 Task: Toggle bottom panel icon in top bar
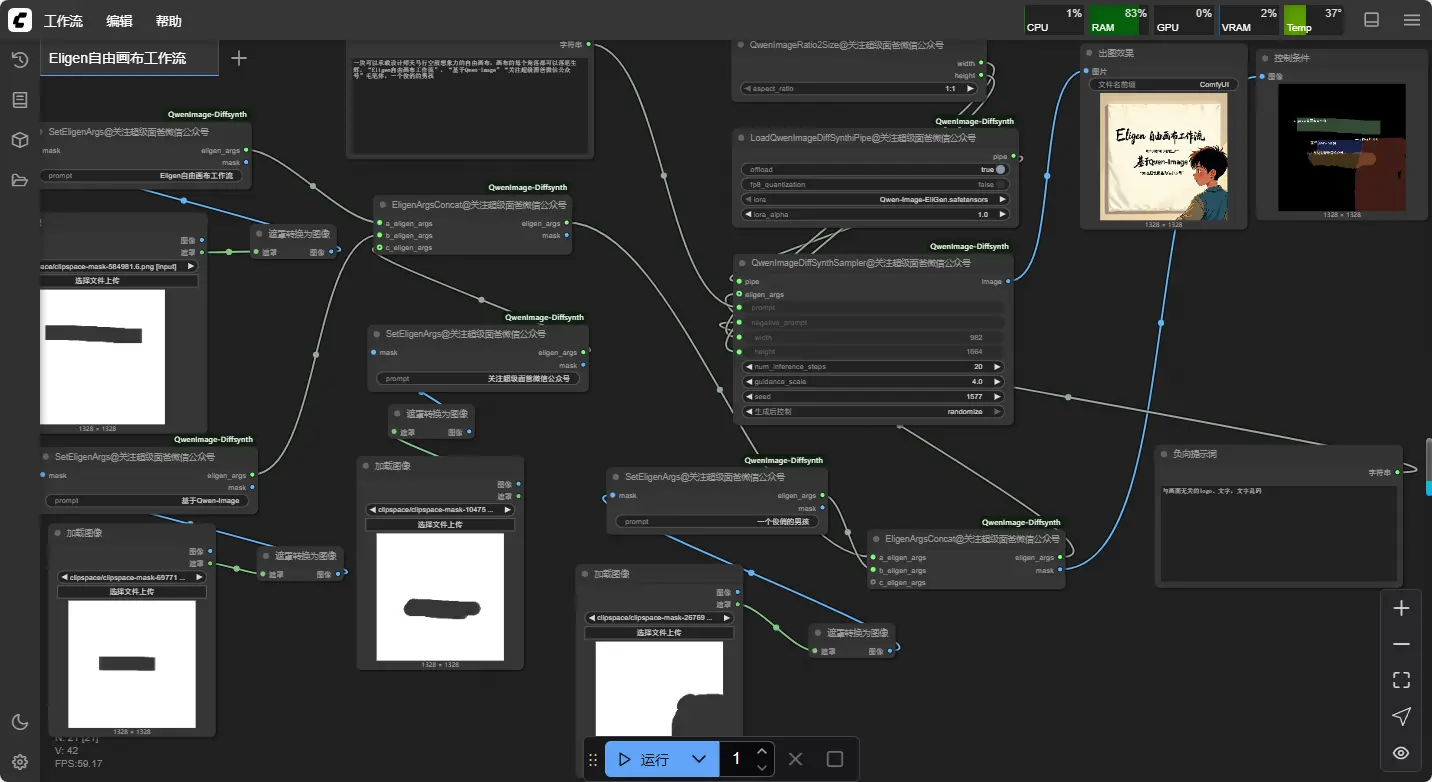[1372, 20]
